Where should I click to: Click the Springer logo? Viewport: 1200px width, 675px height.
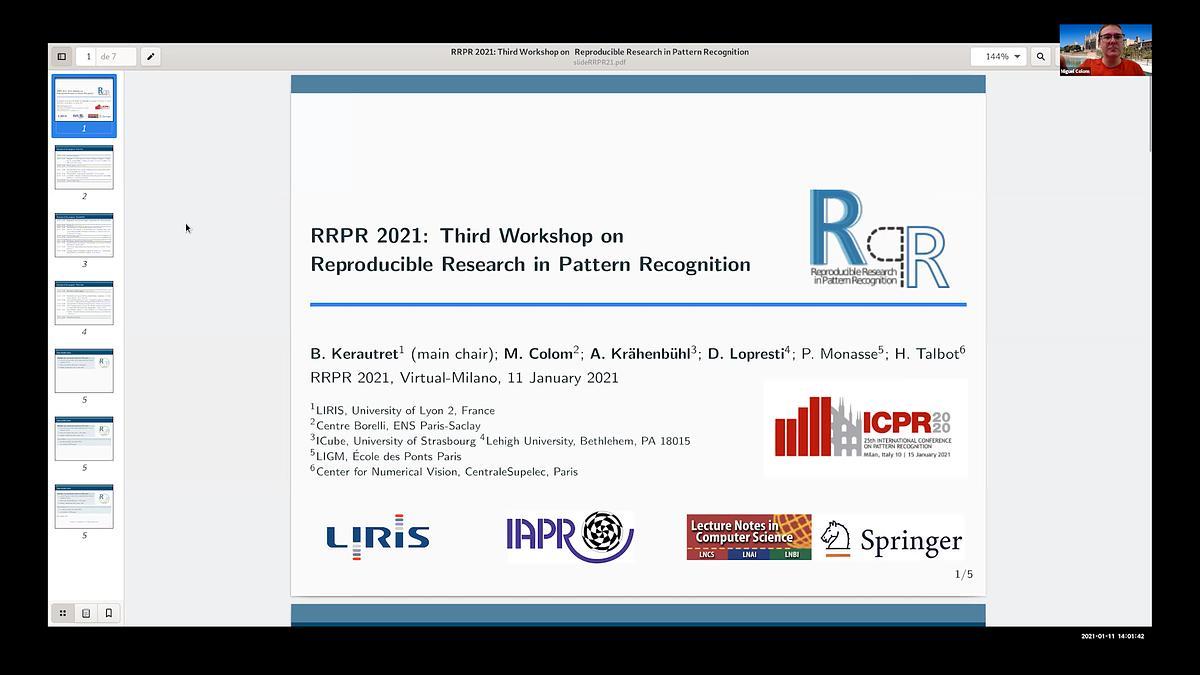click(x=892, y=539)
